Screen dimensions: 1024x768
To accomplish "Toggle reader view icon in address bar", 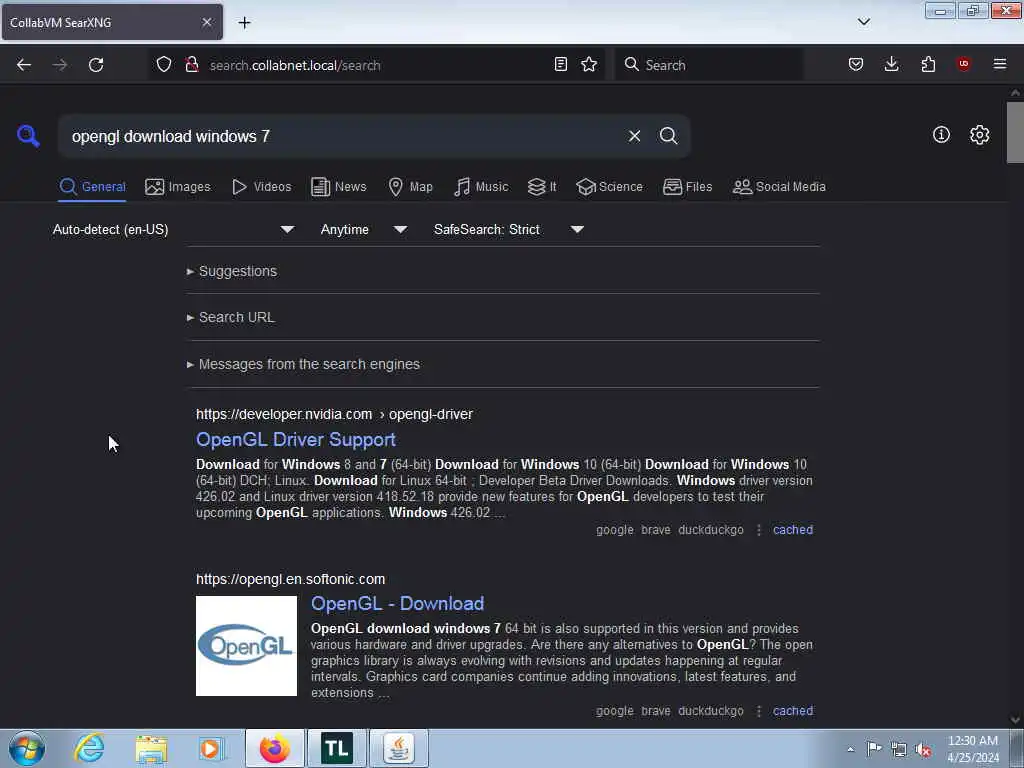I will (x=560, y=64).
